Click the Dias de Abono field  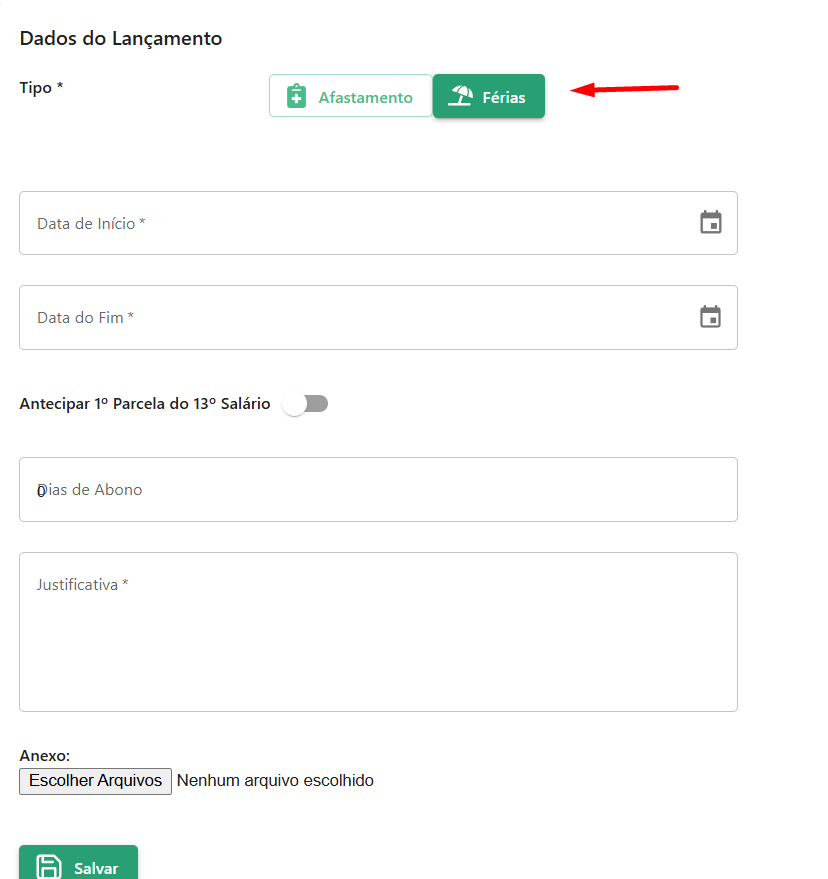click(378, 489)
